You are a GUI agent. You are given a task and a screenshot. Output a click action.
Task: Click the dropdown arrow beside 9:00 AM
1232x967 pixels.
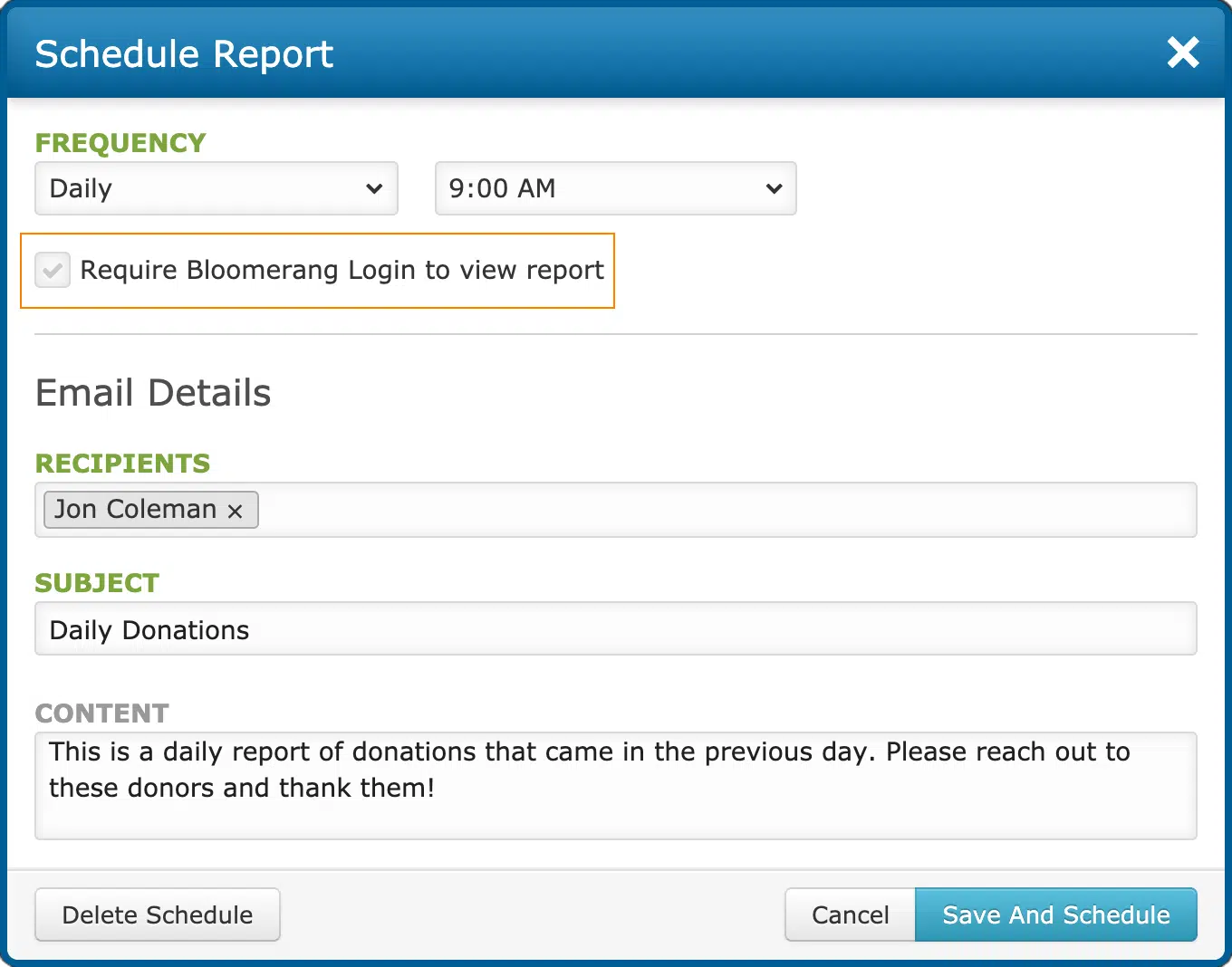(x=774, y=188)
